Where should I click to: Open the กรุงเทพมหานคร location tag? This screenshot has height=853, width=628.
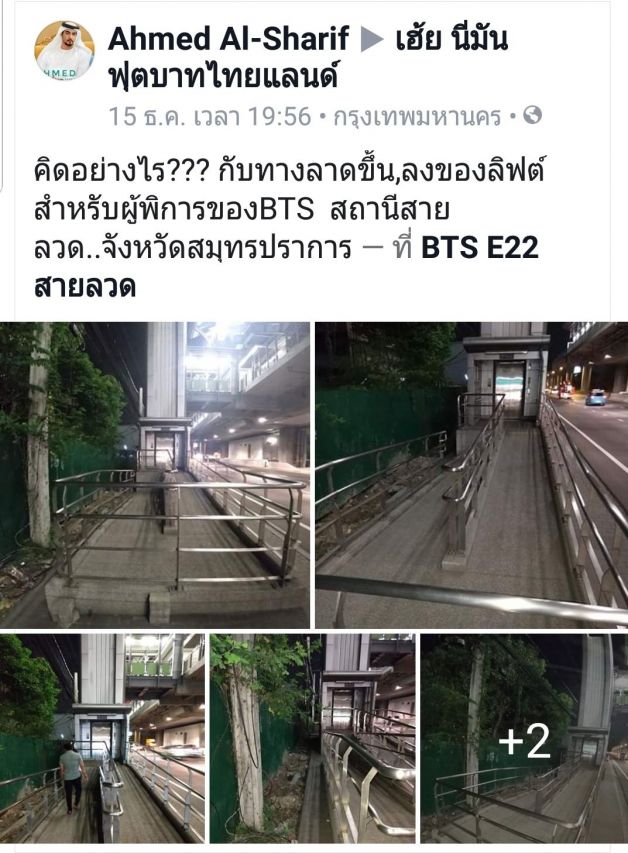click(x=417, y=116)
